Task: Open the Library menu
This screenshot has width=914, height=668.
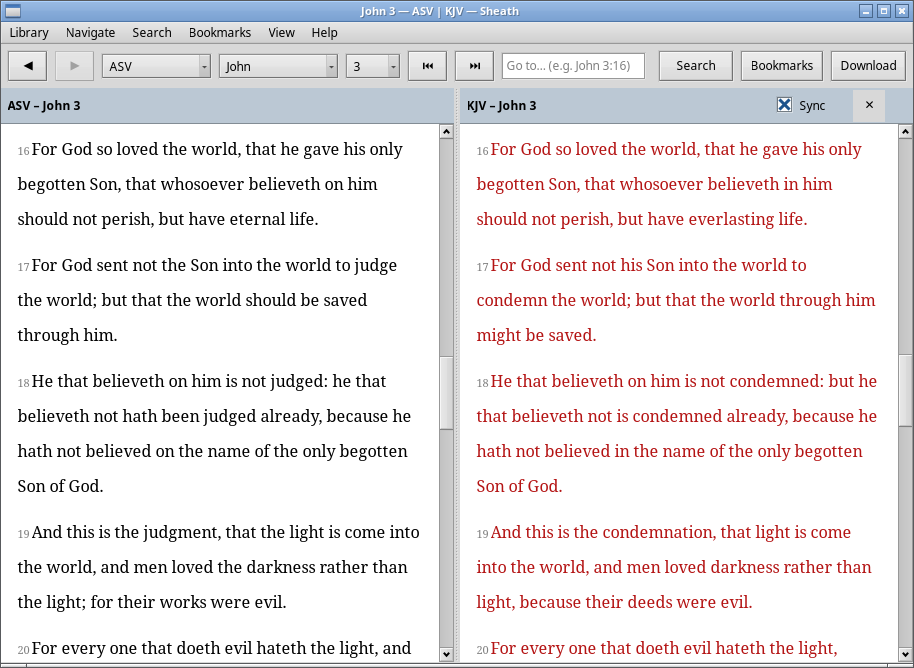Action: (29, 33)
